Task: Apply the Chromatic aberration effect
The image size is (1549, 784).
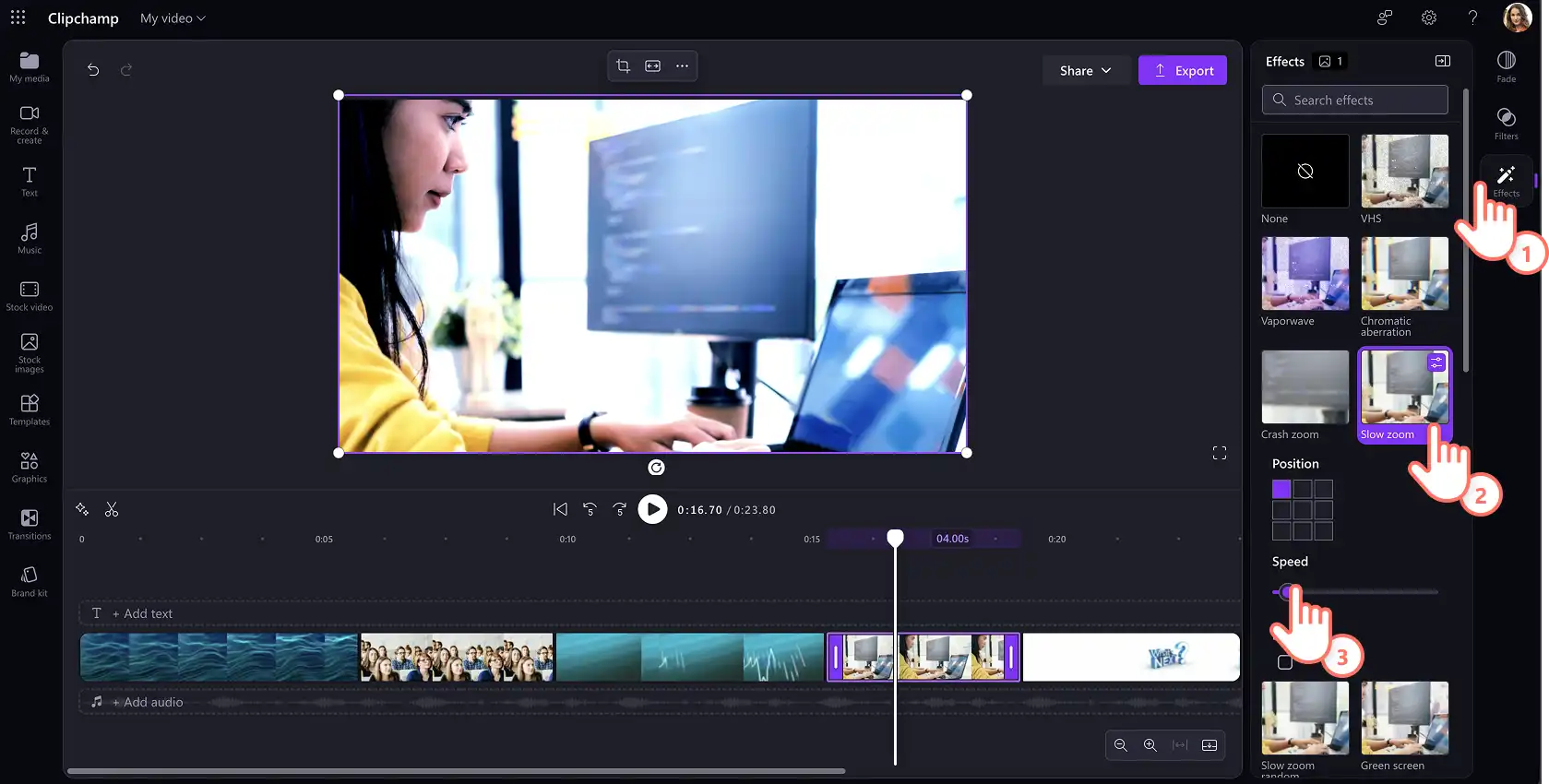Action: 1405,273
